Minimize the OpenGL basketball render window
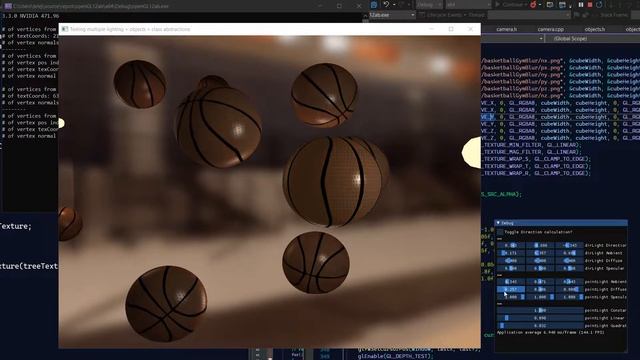 tap(431, 29)
